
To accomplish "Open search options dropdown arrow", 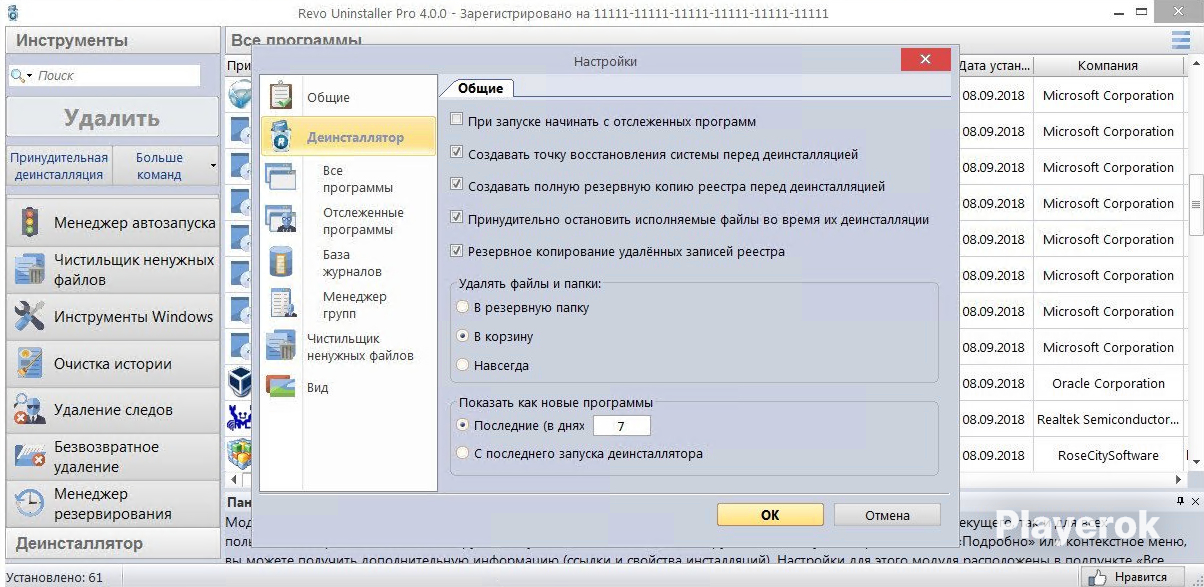I will pos(30,76).
